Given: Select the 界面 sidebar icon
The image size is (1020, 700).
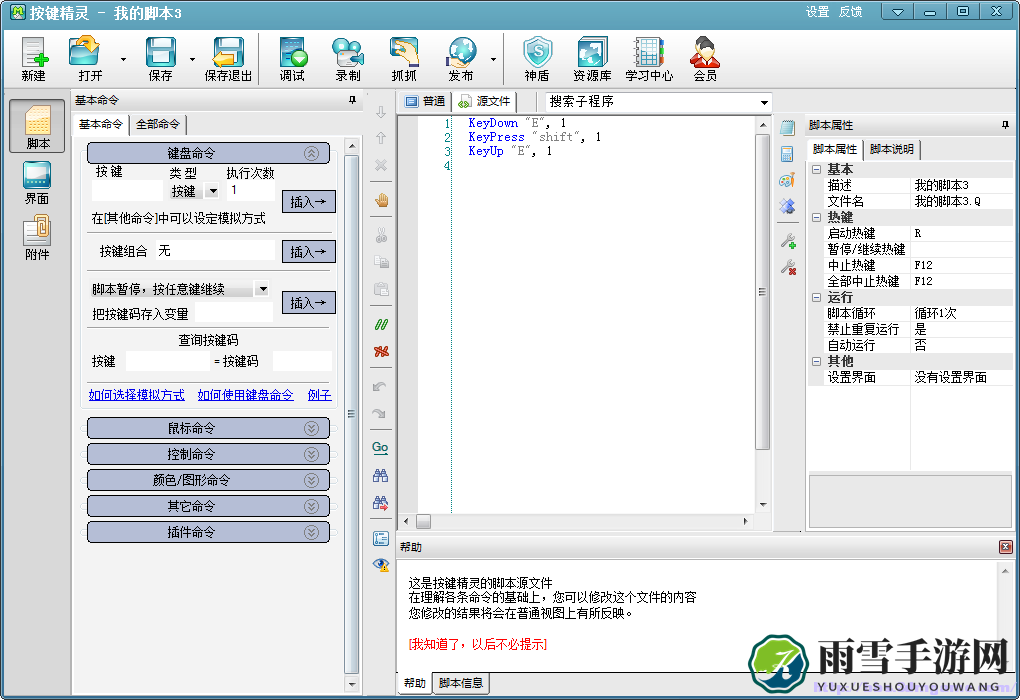Looking at the screenshot, I should [37, 183].
